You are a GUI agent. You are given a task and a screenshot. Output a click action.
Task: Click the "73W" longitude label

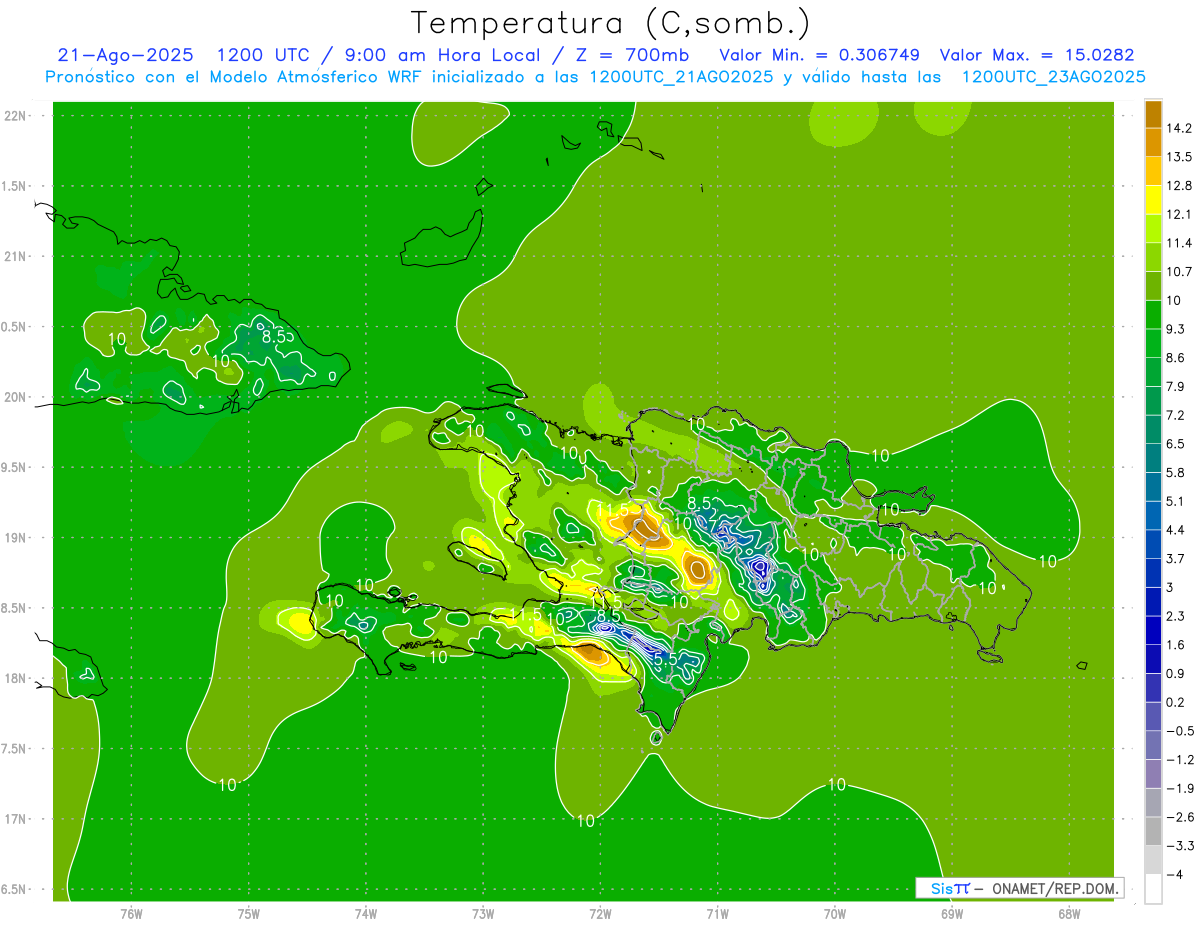click(483, 914)
